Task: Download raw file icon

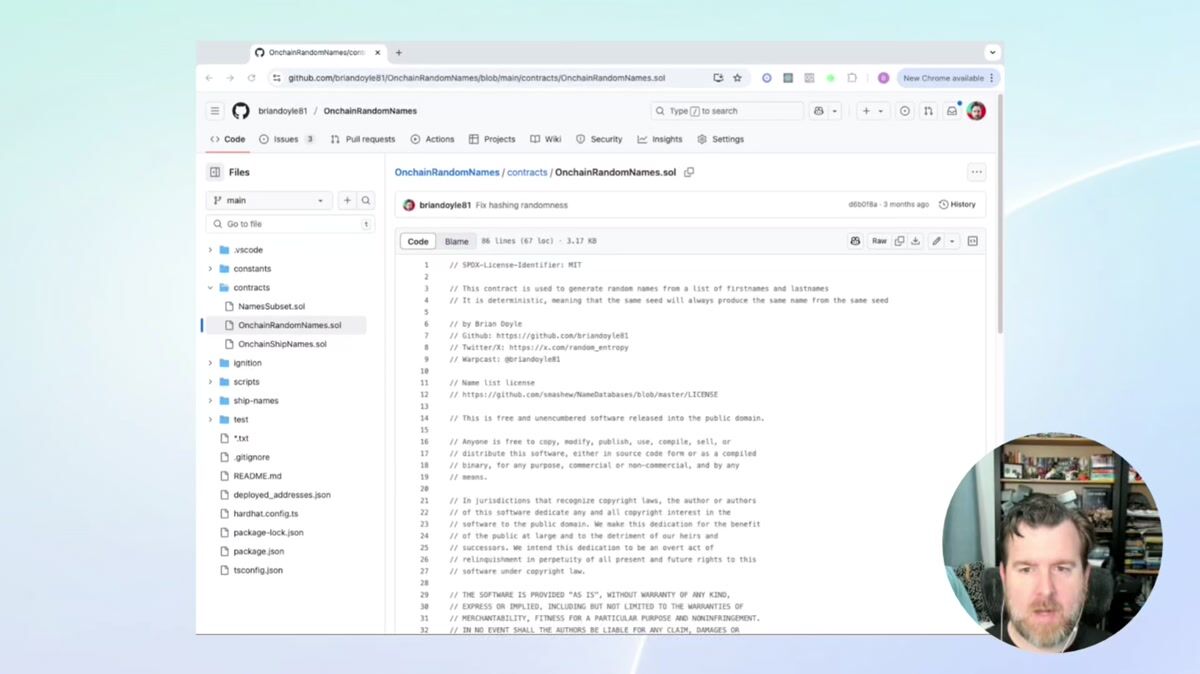Action: pos(915,241)
